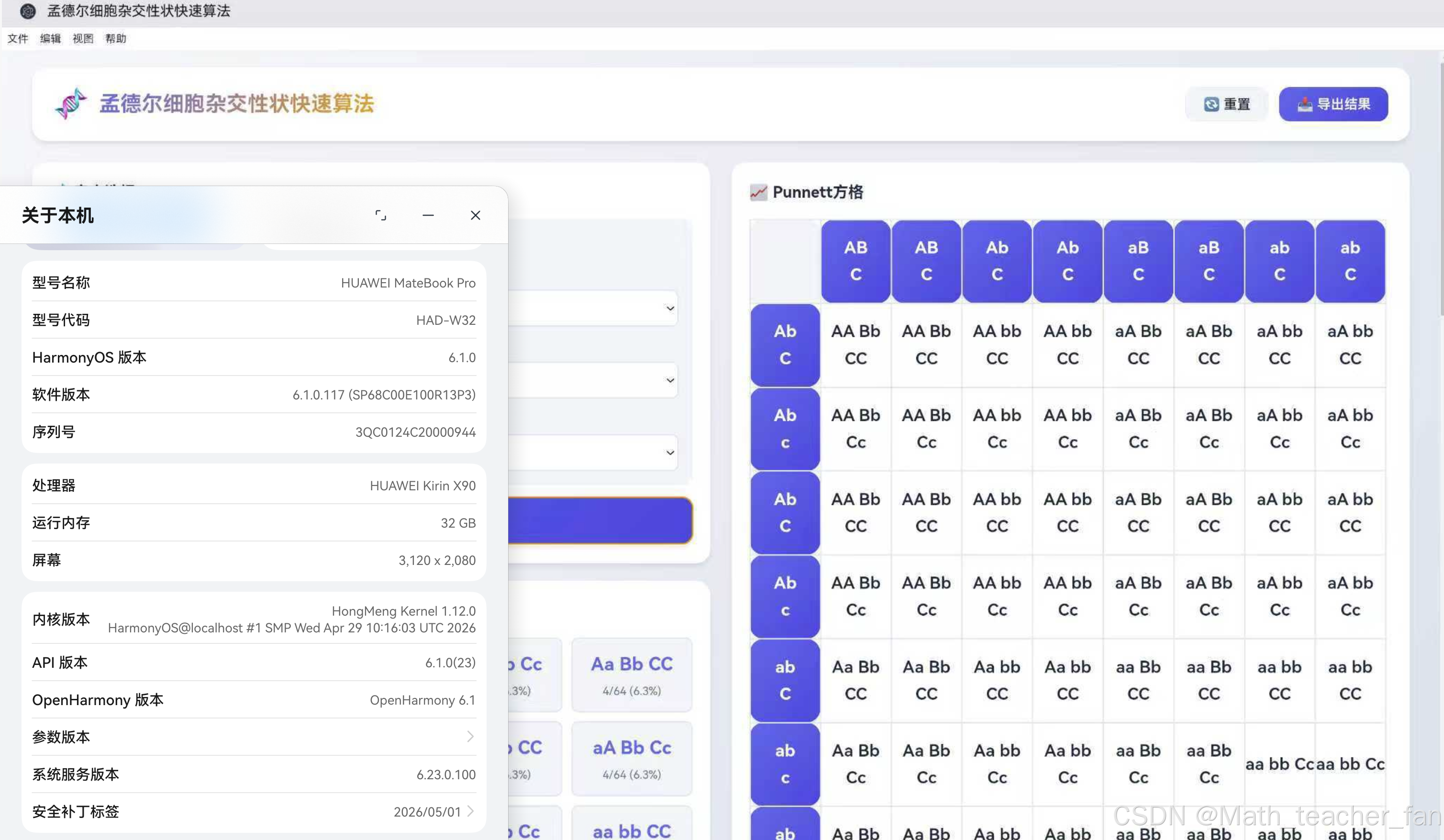
Task: Expand the 参数版本 row chevron
Action: pos(470,737)
